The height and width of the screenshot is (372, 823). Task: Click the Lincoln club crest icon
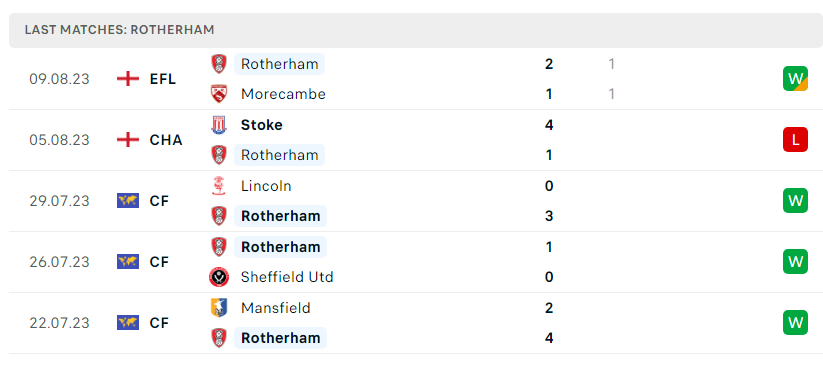tap(219, 186)
